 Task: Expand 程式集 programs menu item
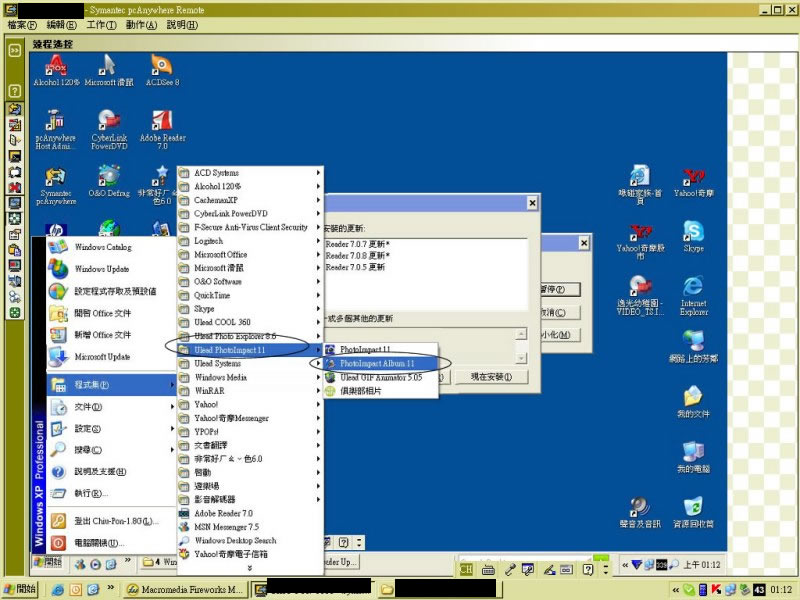(111, 385)
